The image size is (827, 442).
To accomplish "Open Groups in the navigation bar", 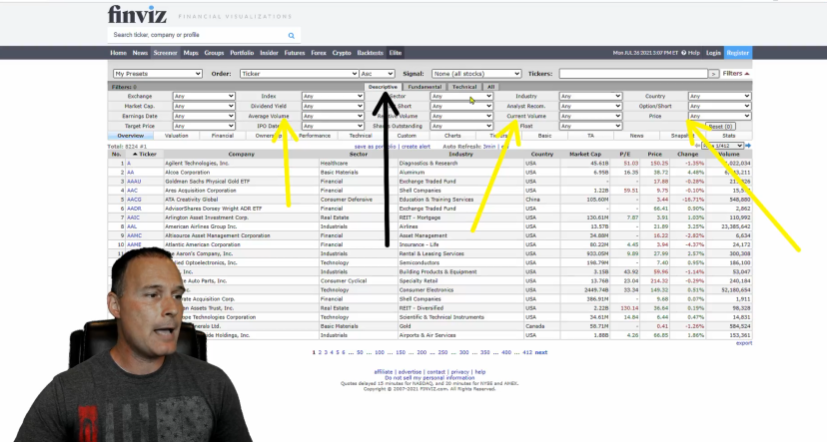I will pyautogui.click(x=214, y=53).
